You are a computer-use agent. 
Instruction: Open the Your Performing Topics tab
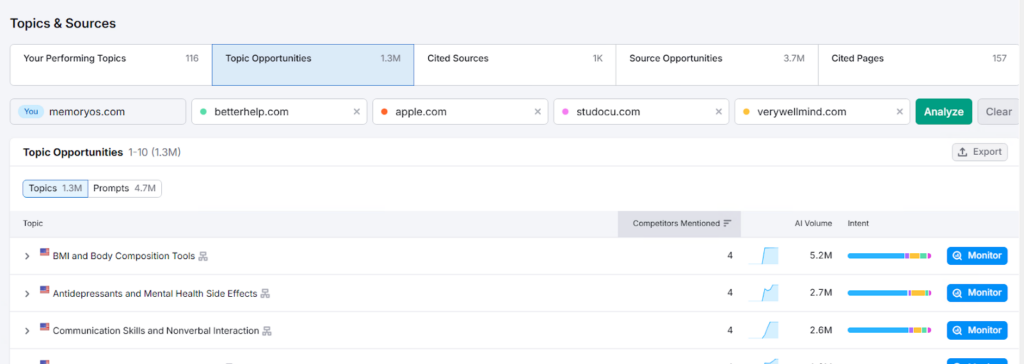tap(110, 65)
